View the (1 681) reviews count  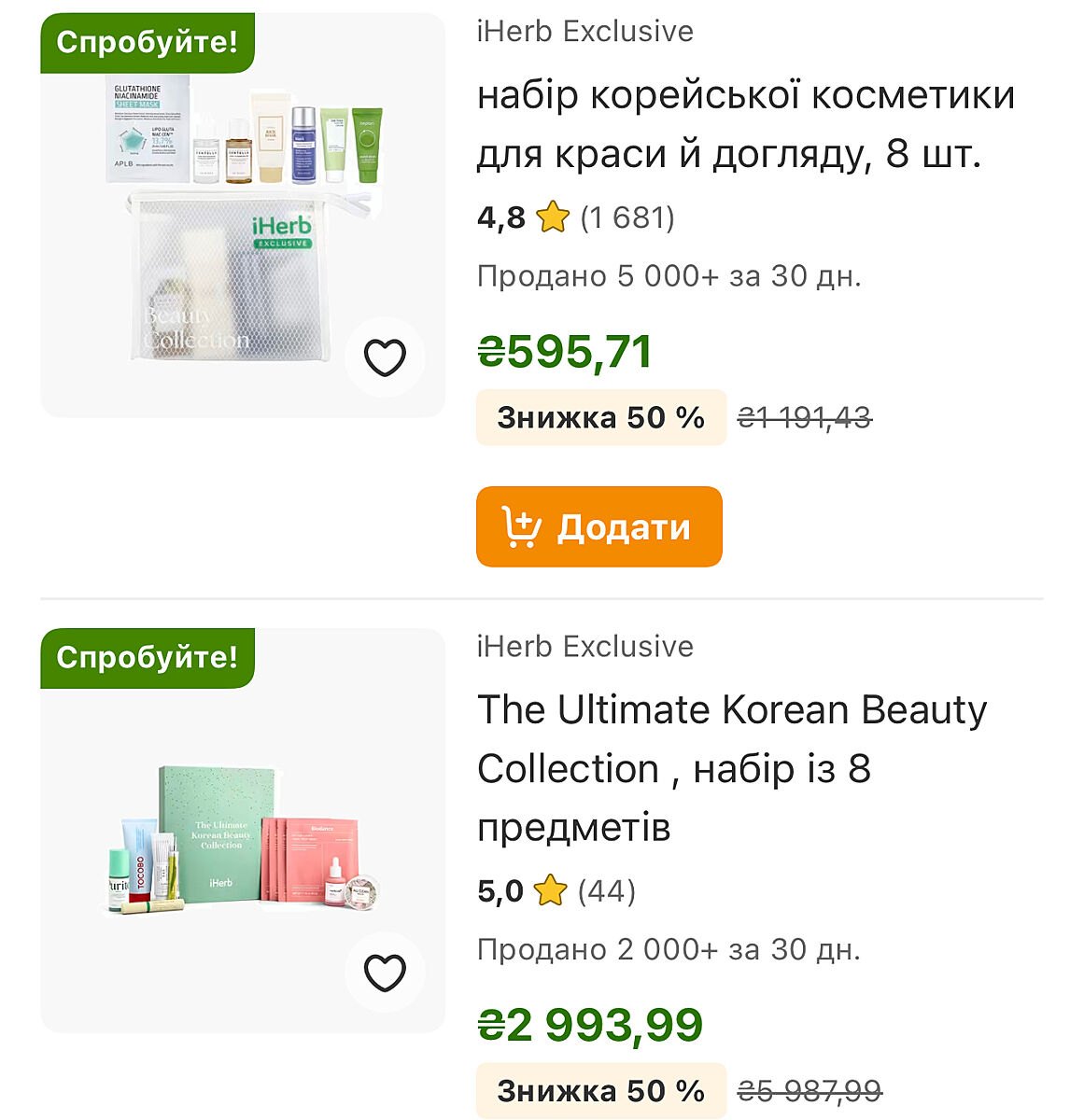pos(627,217)
